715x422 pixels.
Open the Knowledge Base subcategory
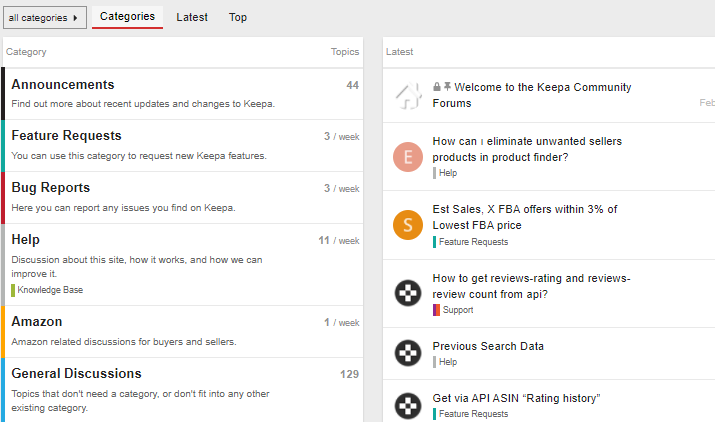point(47,290)
